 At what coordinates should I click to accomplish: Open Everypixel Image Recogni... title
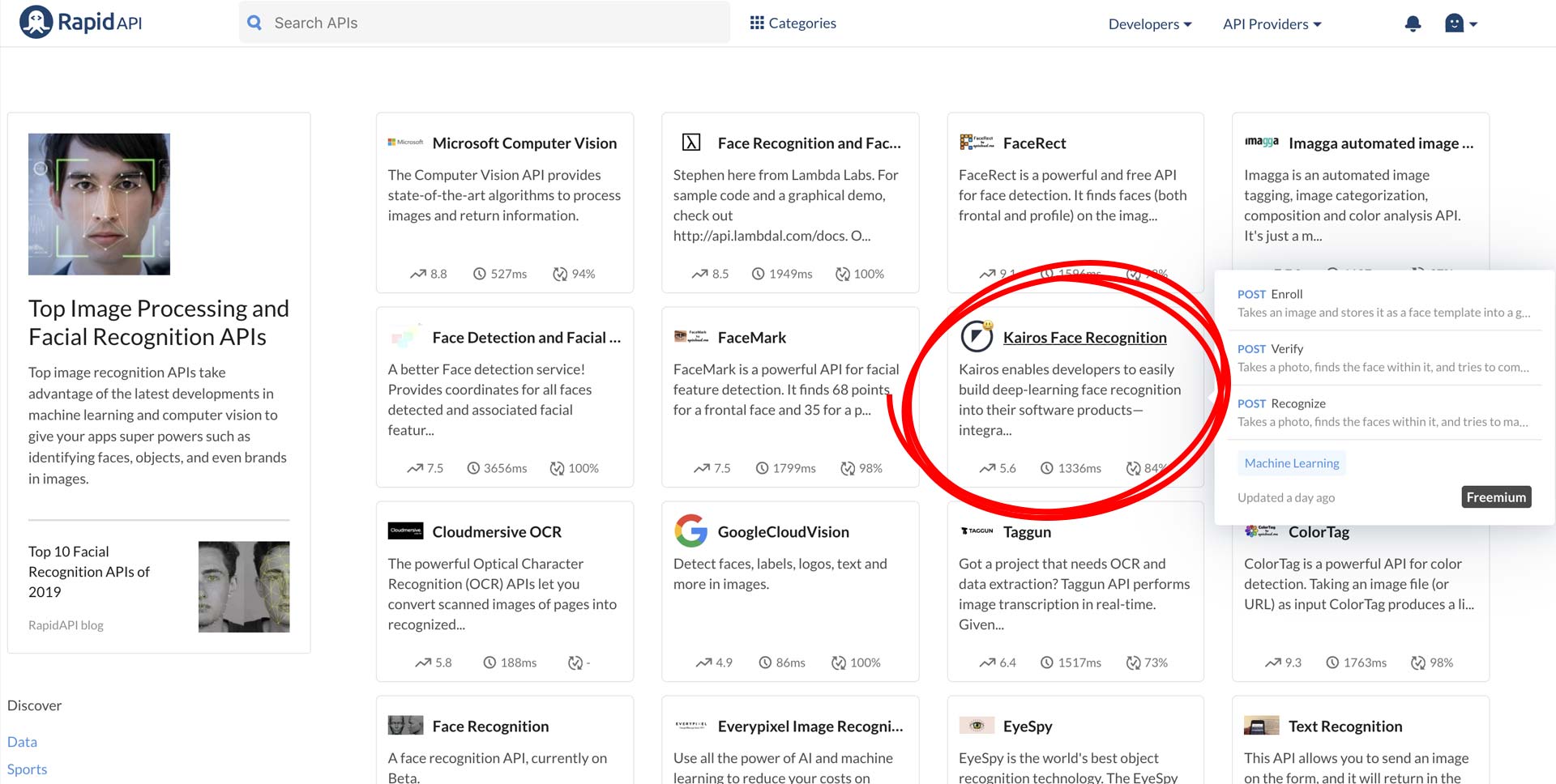[810, 726]
